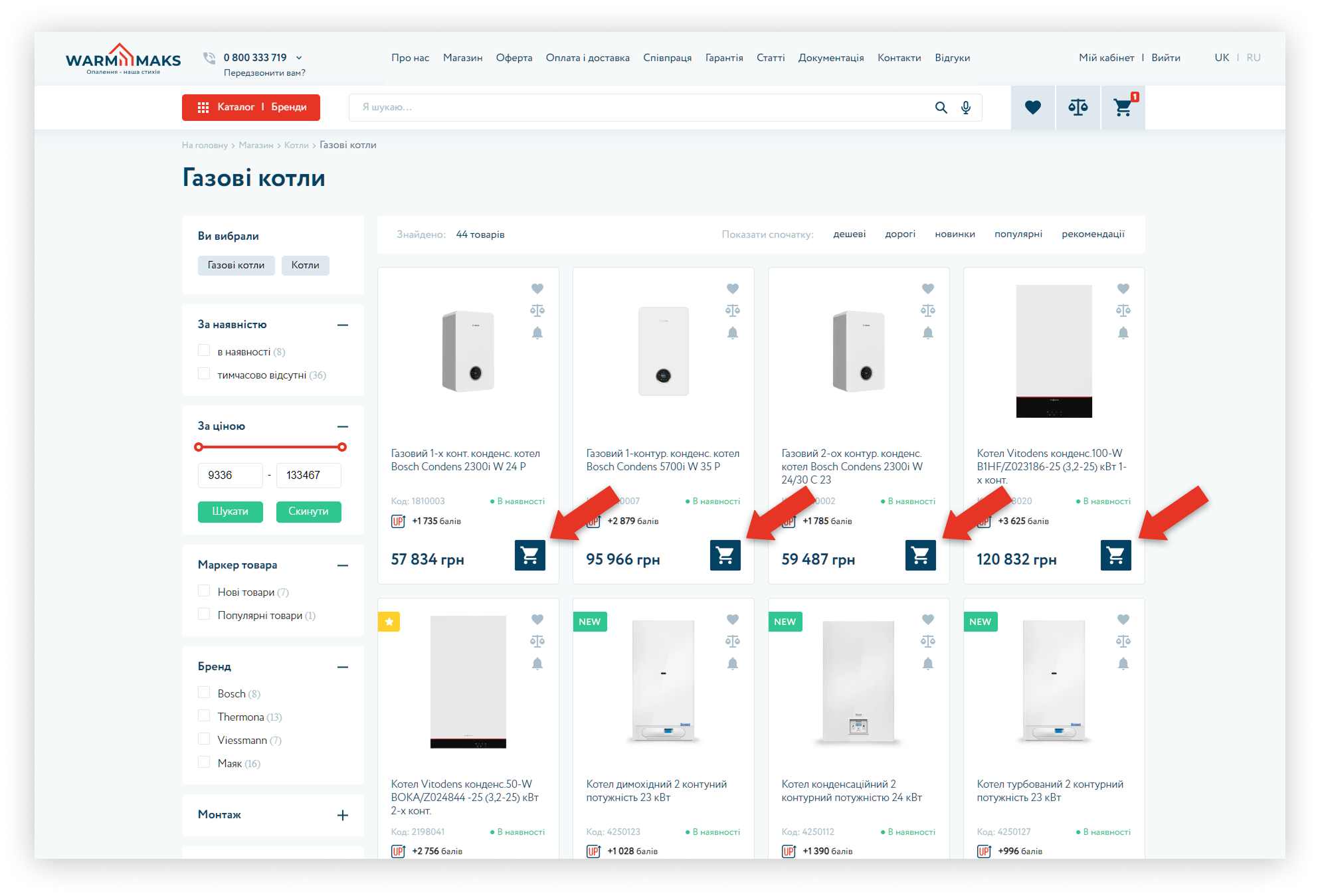
Task: Compare the Bosch Condens 5700i W 35 P
Action: point(733,310)
